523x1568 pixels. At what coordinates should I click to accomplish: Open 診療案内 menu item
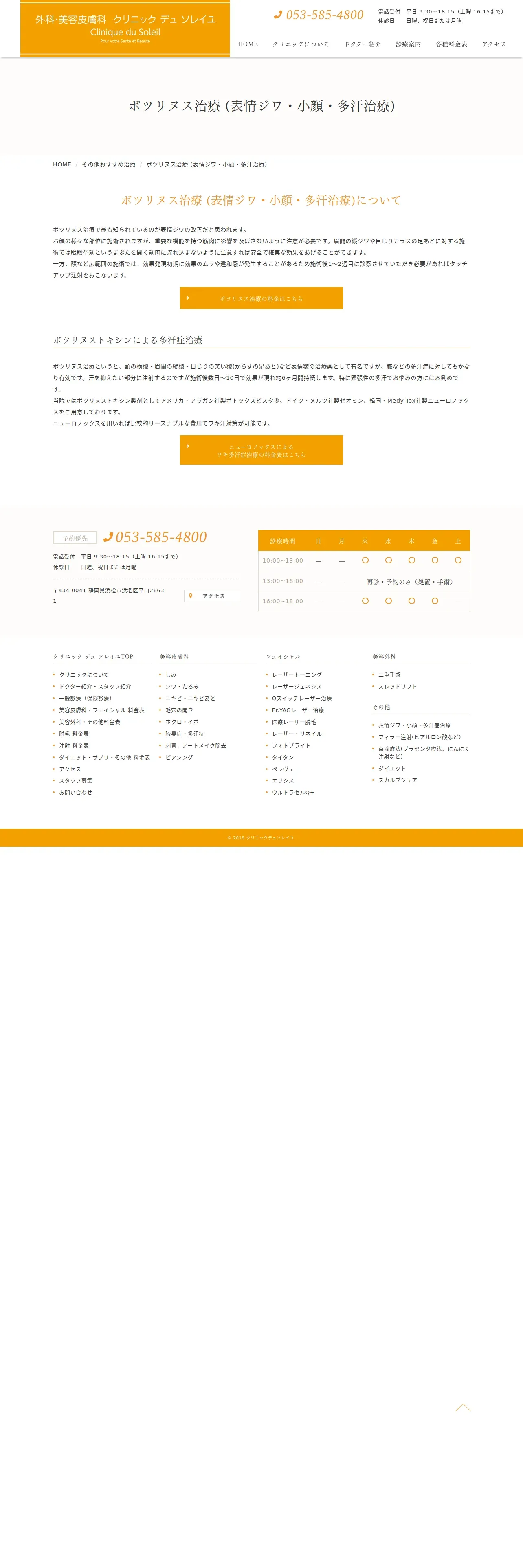coord(409,44)
